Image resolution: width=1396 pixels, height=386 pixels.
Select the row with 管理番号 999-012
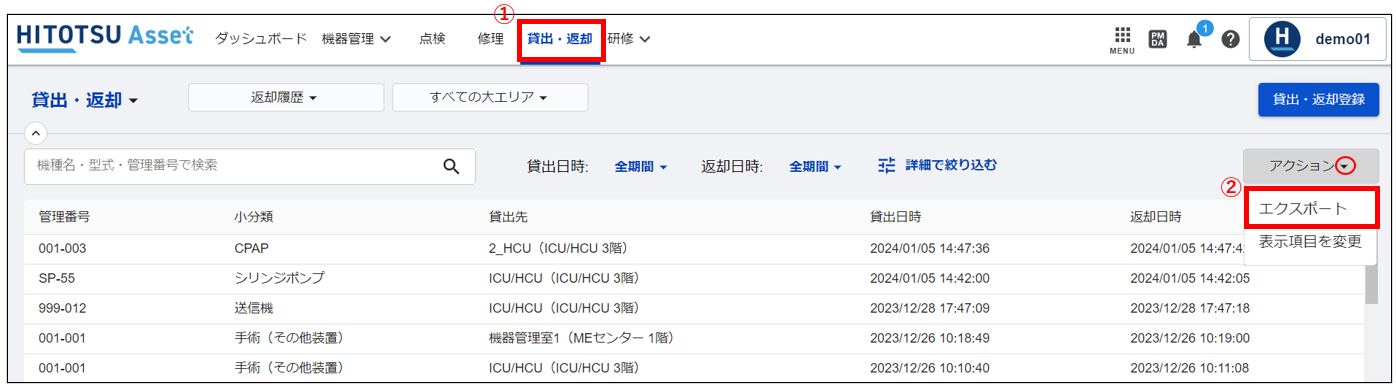(x=694, y=309)
